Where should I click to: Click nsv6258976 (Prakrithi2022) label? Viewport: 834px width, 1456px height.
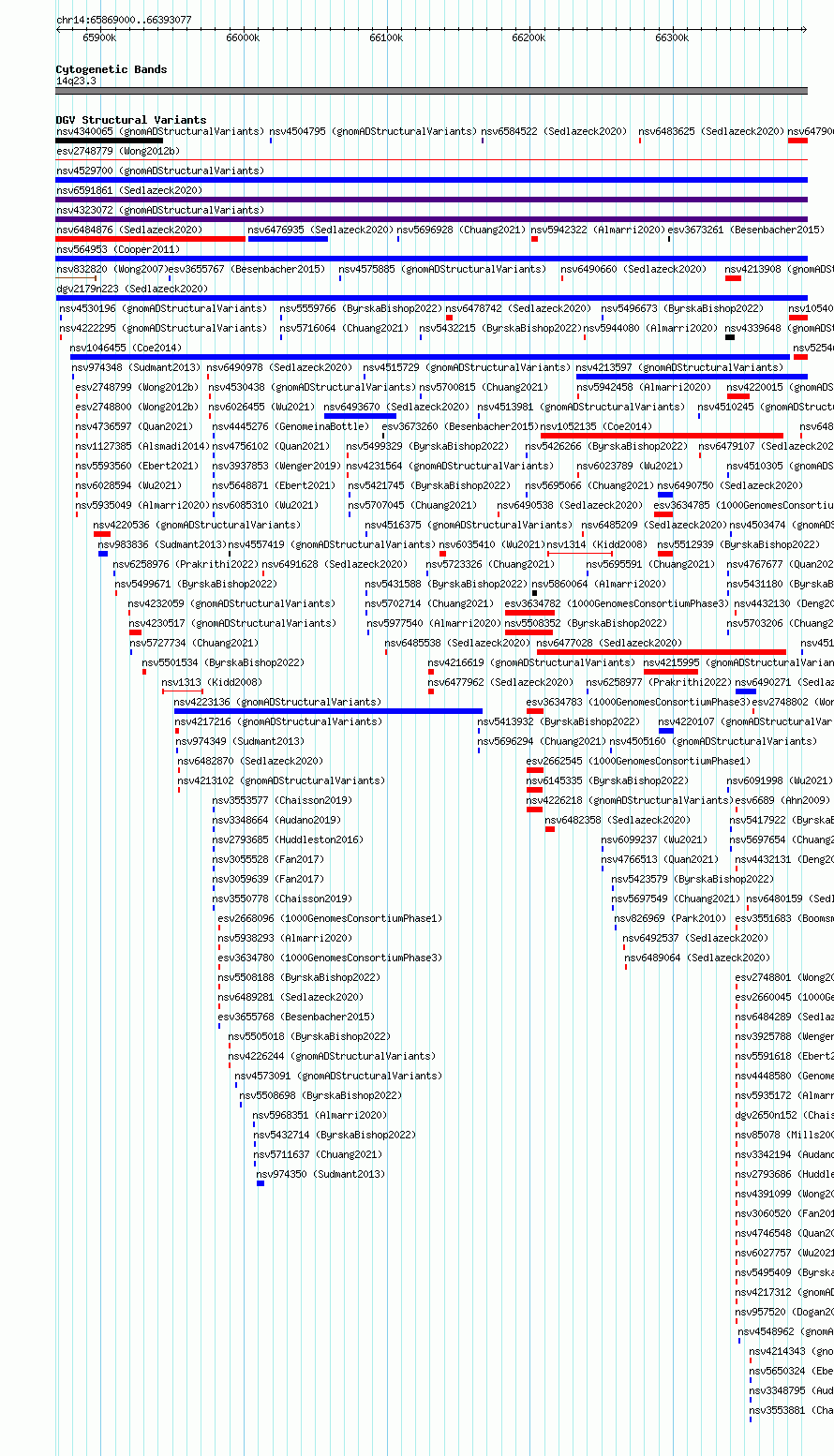click(x=186, y=564)
